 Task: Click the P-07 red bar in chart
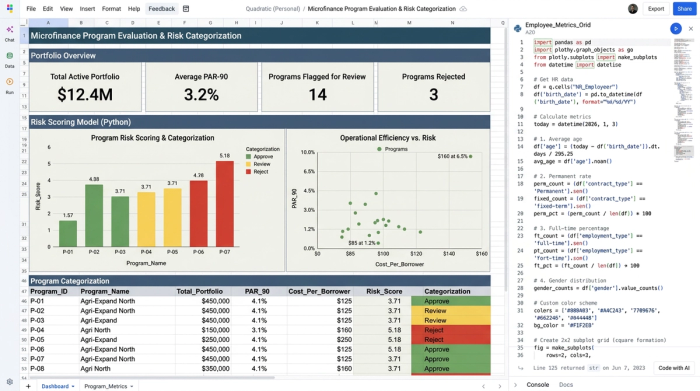pyautogui.click(x=225, y=204)
